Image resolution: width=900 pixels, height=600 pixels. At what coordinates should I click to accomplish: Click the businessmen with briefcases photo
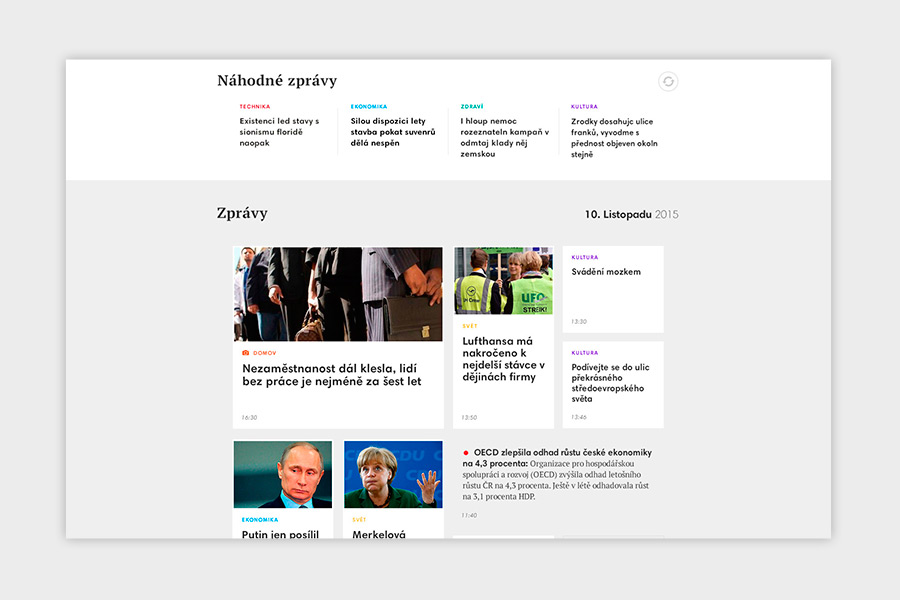(x=338, y=294)
